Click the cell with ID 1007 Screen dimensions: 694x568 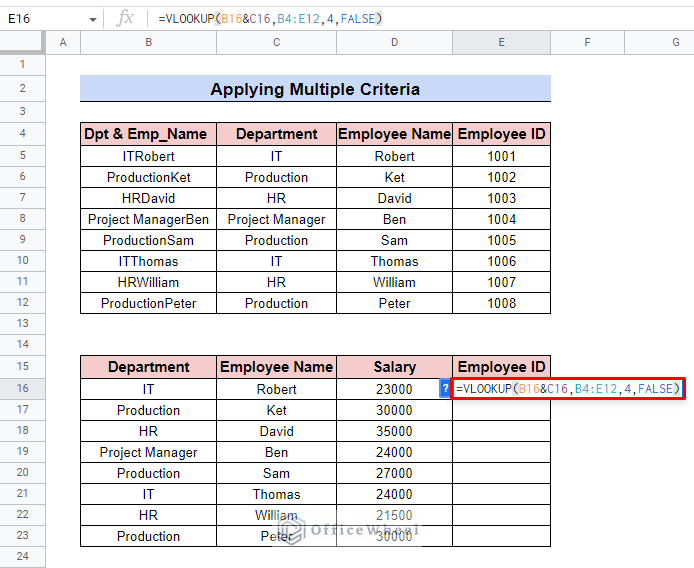(501, 282)
